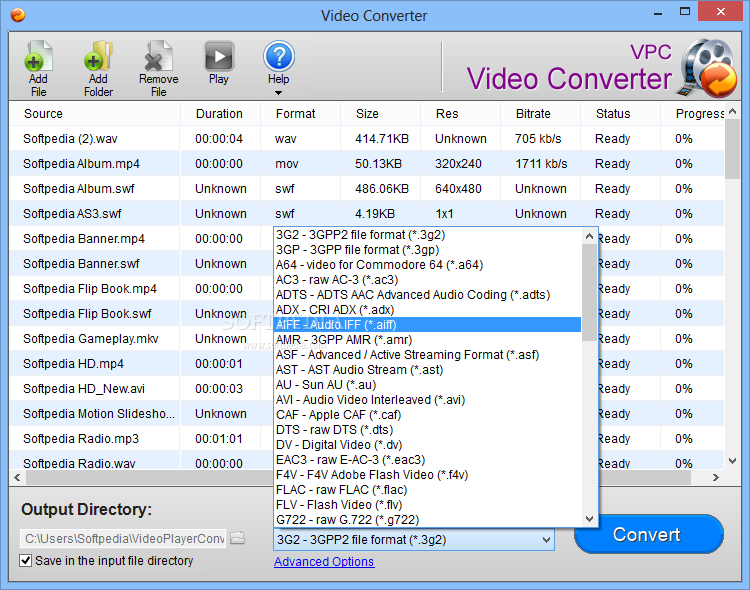This screenshot has height=590, width=750.
Task: Select the Softpedia HD_New.avi row
Action: tap(142, 389)
